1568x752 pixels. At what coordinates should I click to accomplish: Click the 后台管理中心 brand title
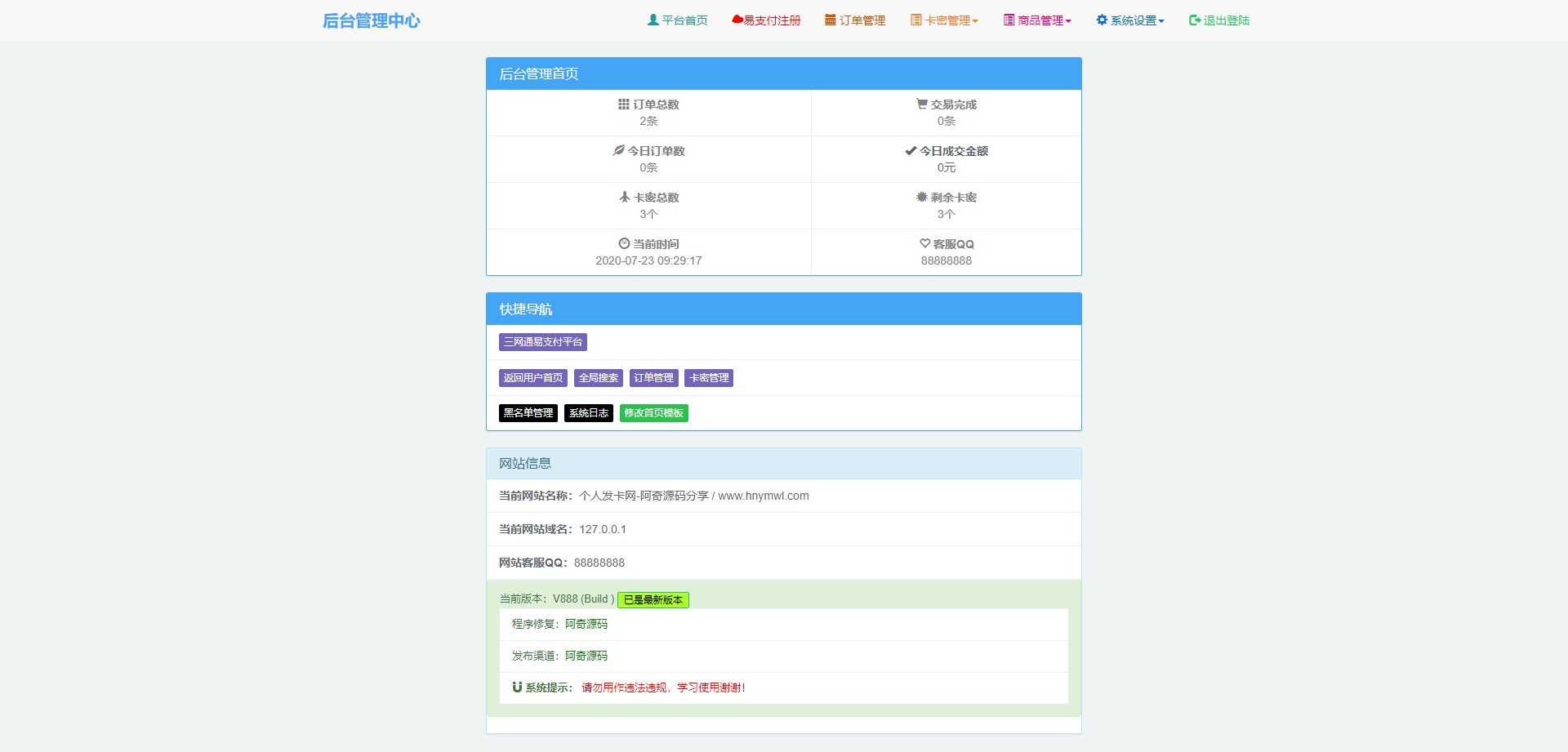click(x=372, y=20)
